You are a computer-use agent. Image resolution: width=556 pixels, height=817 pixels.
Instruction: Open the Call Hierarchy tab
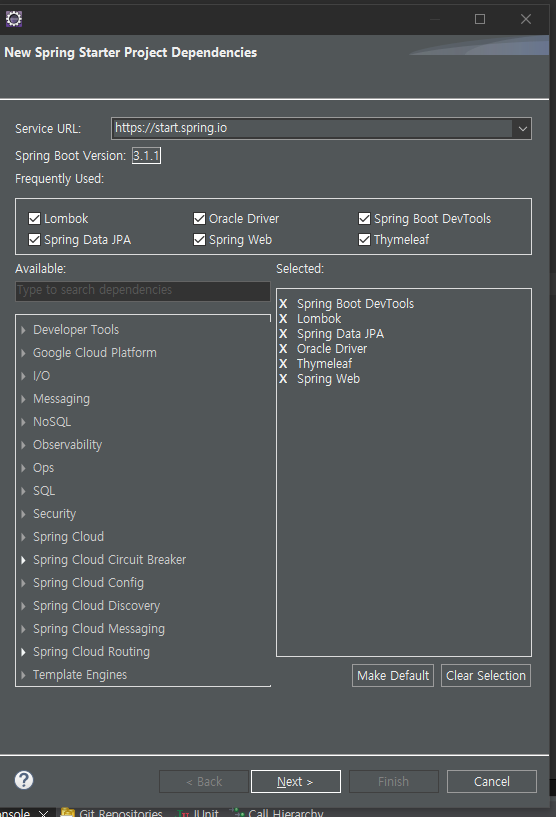pos(277,812)
